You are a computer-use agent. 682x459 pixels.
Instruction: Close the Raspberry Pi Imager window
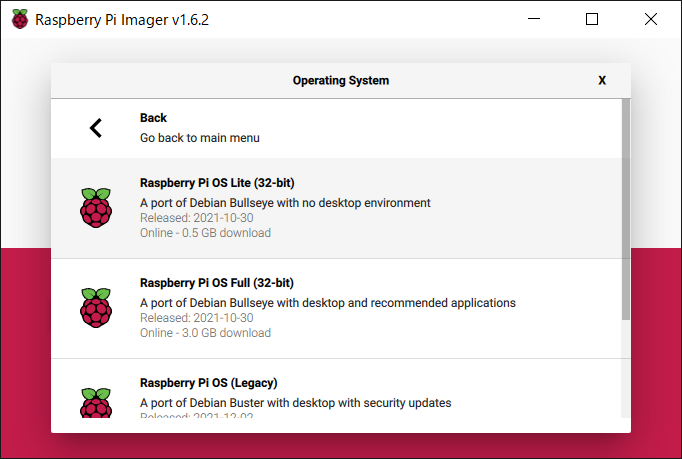651,19
